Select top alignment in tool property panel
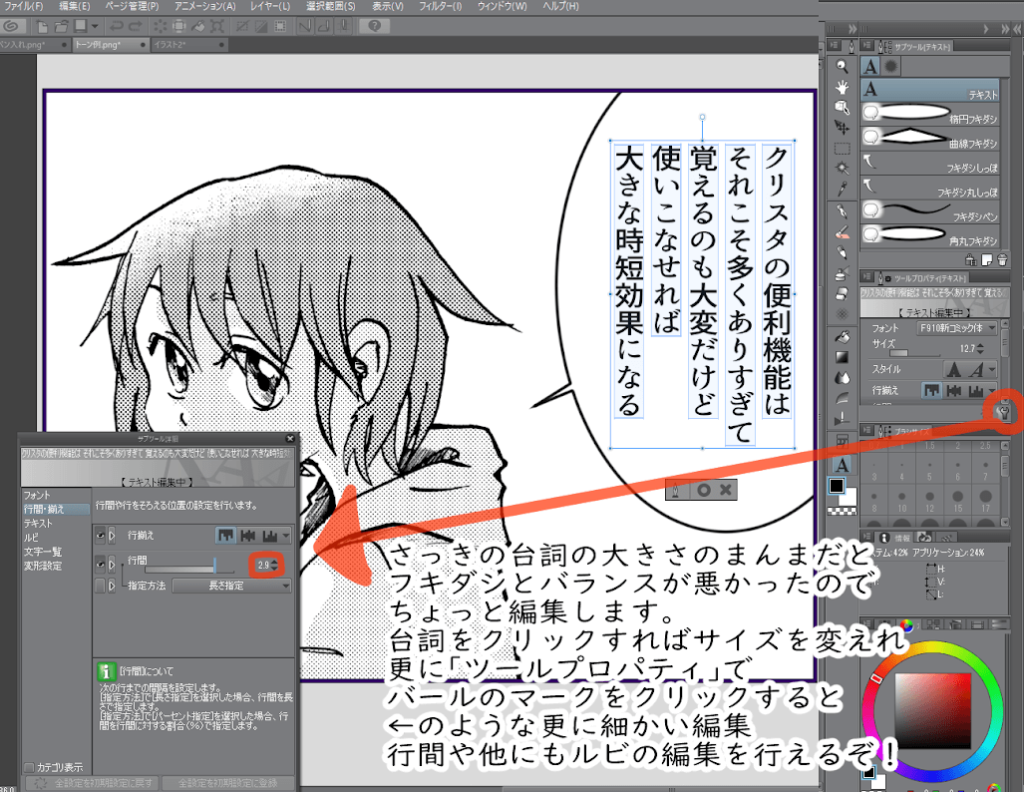 click(x=932, y=390)
